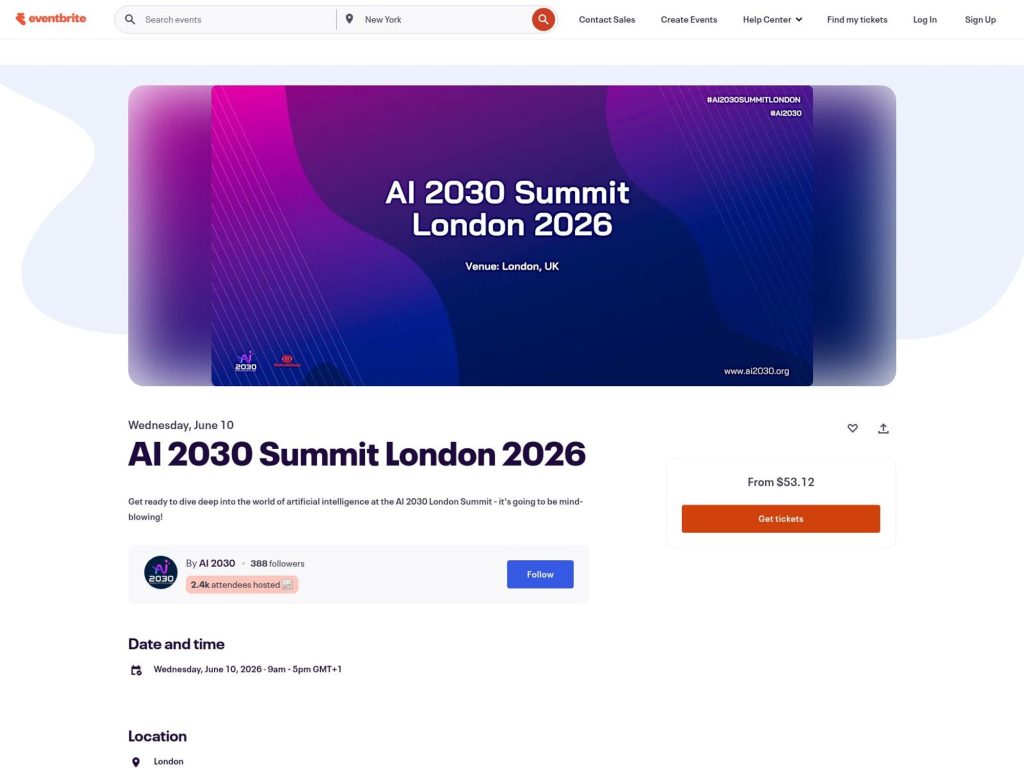1024x768 pixels.
Task: Click the calendar icon under Date and time
Action: tap(136, 669)
